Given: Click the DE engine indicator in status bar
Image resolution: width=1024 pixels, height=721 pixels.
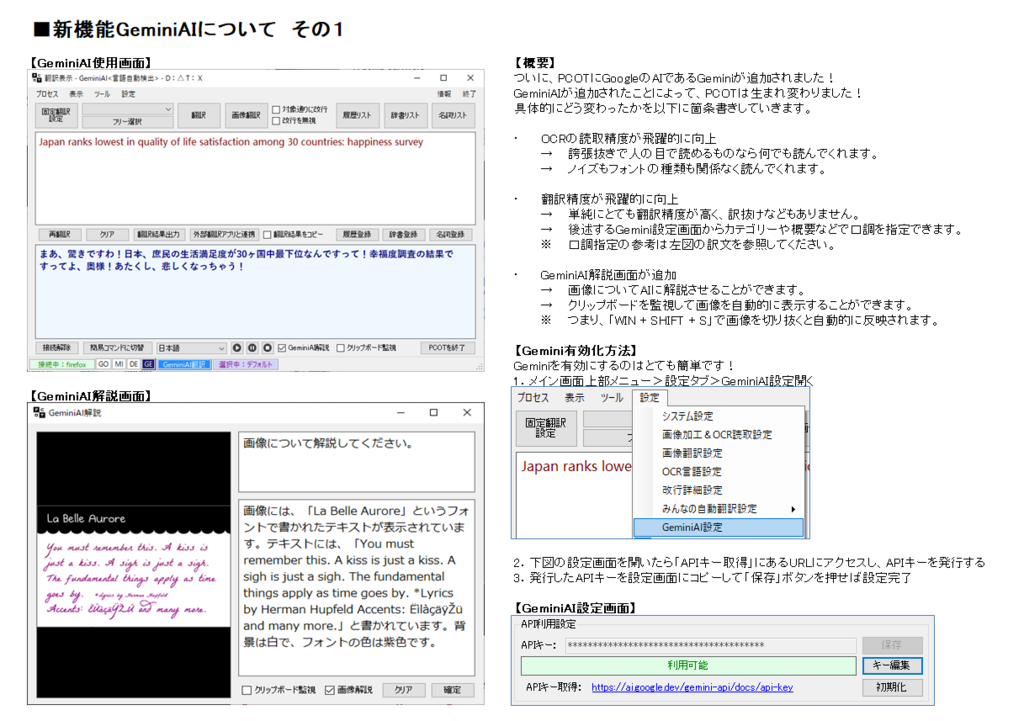Looking at the screenshot, I should click(134, 364).
